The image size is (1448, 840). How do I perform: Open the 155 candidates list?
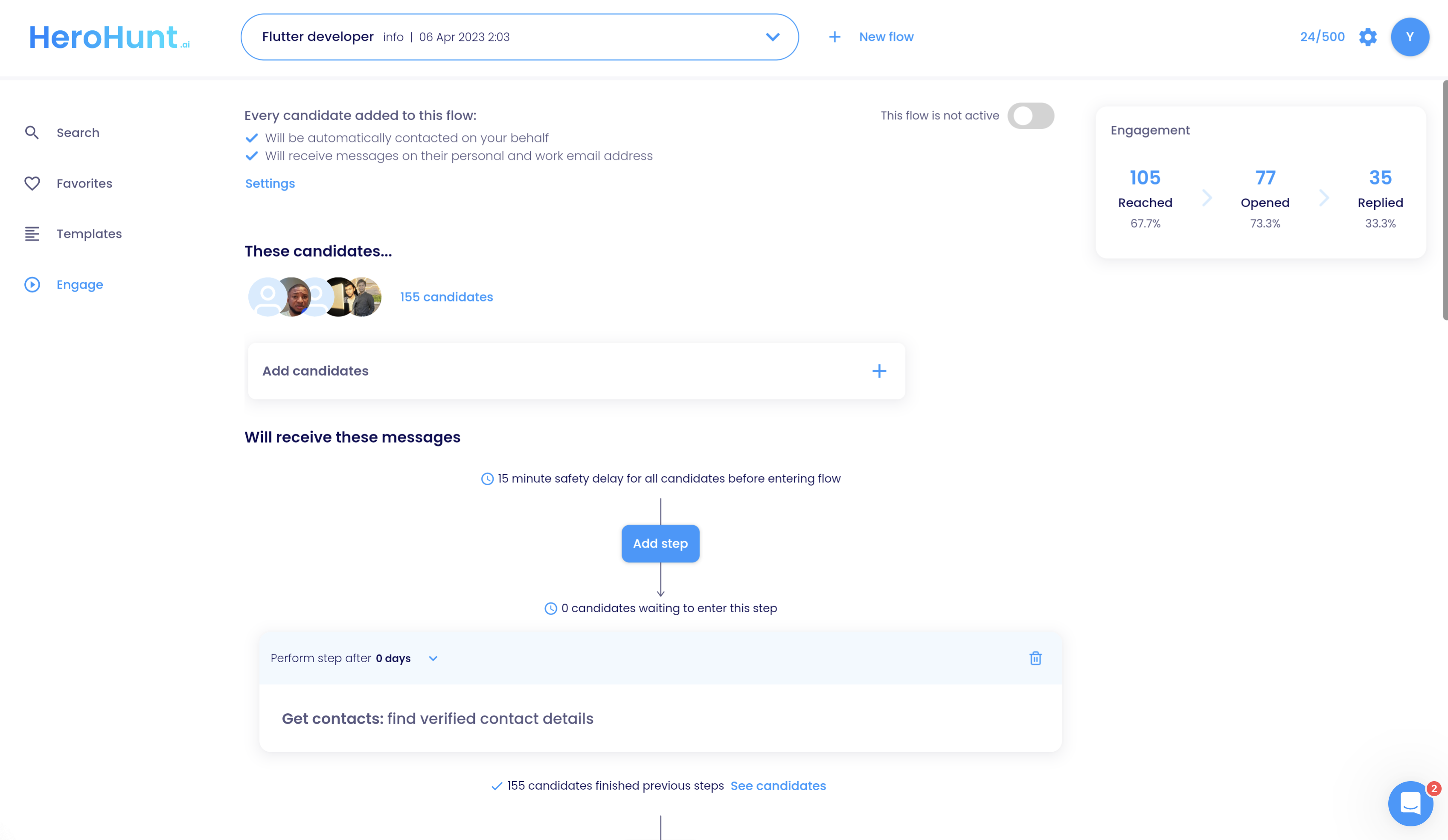tap(446, 296)
